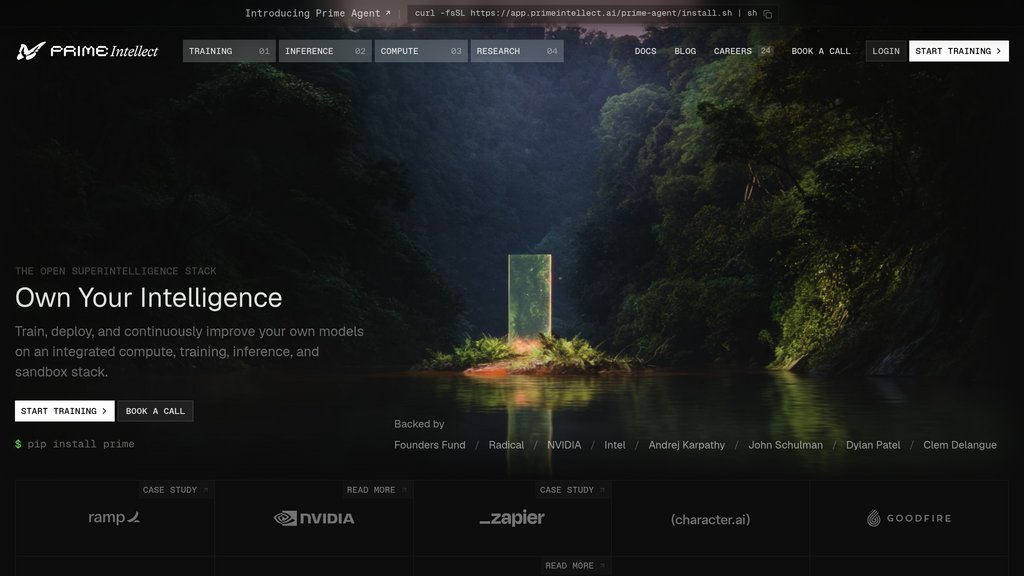The image size is (1024, 576).
Task: Click NVIDIA in Backed by list
Action: [x=564, y=445]
